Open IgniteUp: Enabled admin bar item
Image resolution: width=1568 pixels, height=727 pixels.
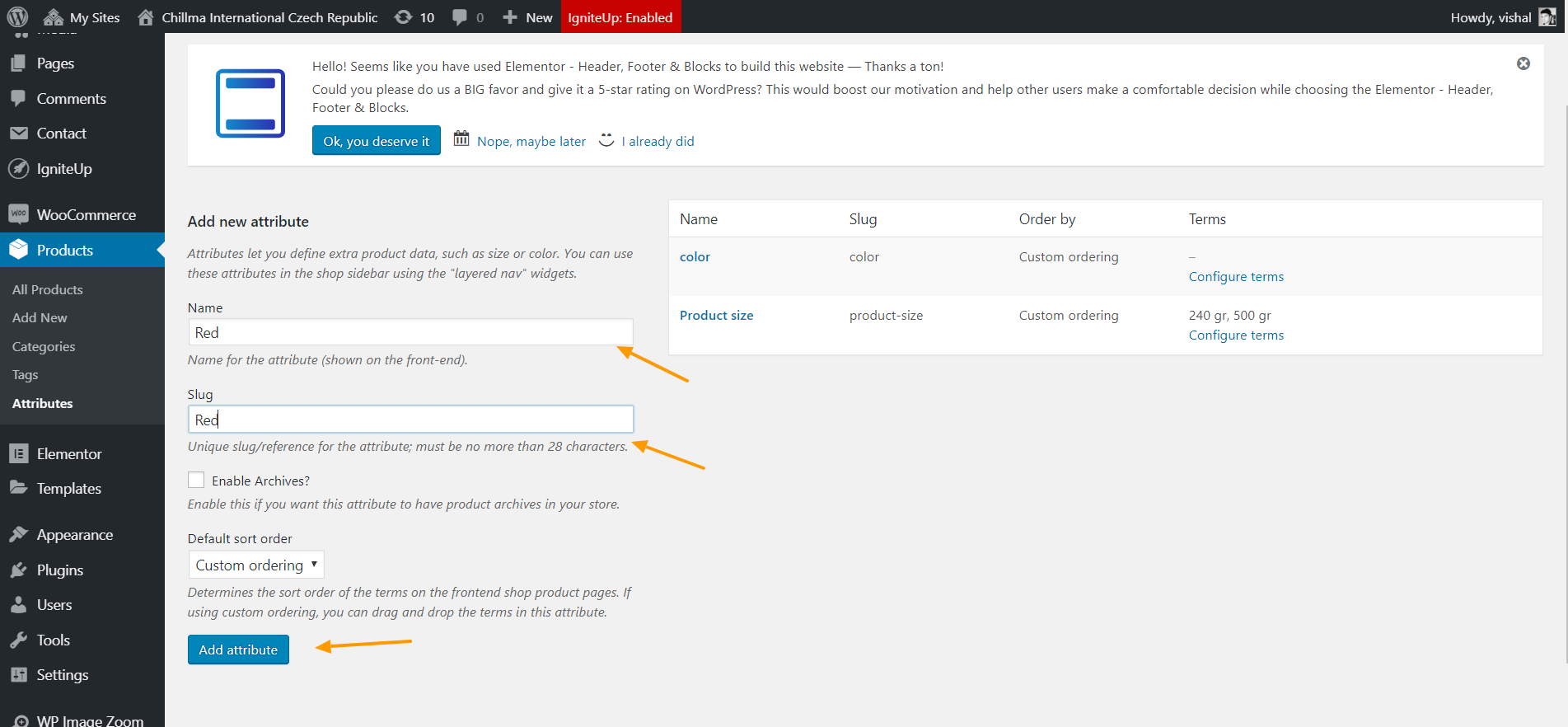(x=620, y=17)
